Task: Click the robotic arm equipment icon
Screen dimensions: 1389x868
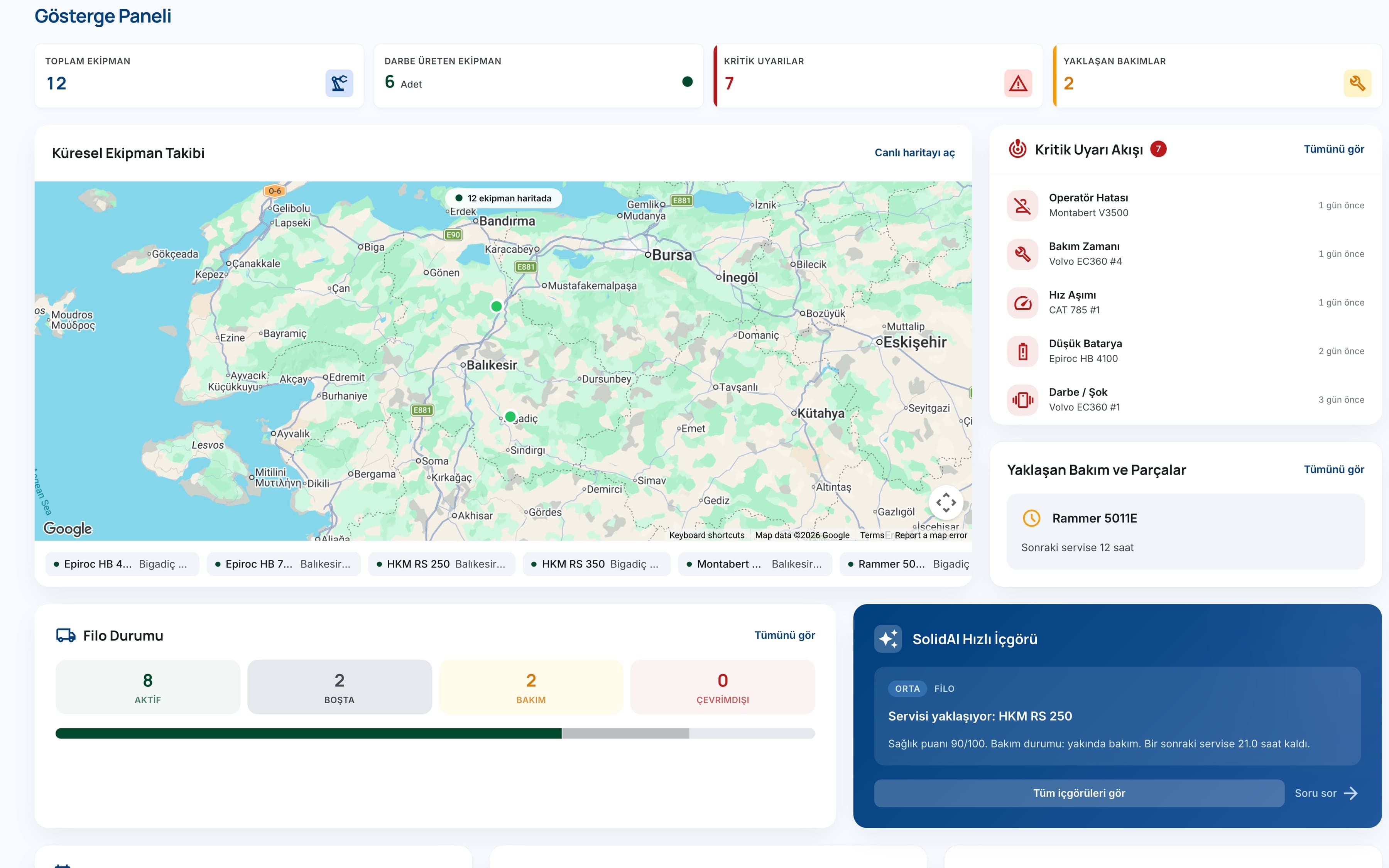Action: click(x=339, y=83)
